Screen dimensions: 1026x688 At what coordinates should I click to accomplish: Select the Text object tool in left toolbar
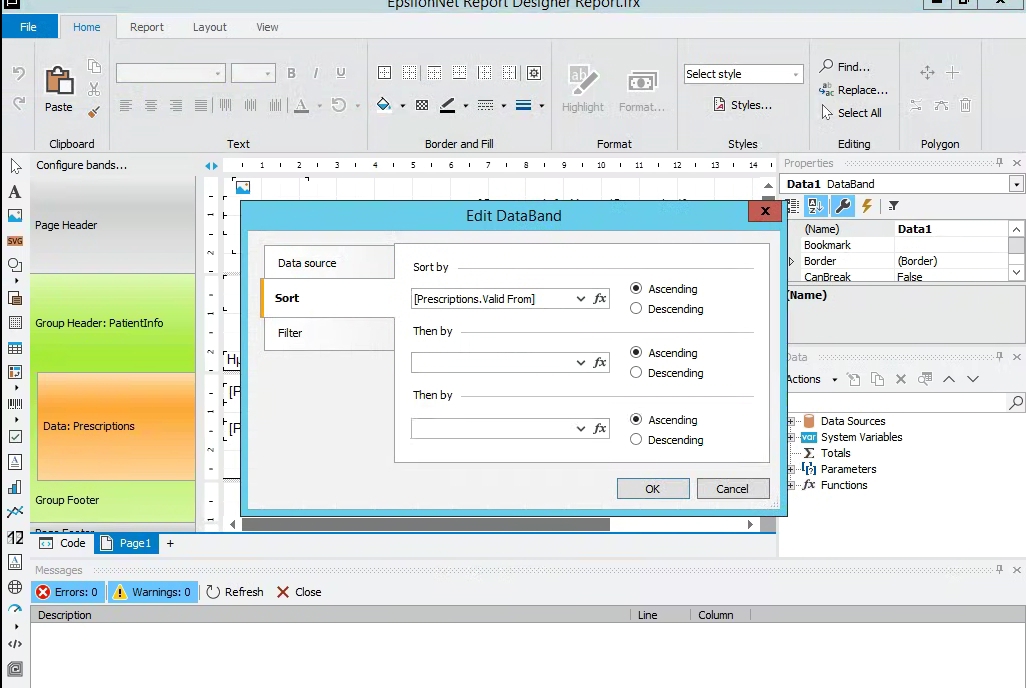point(15,191)
